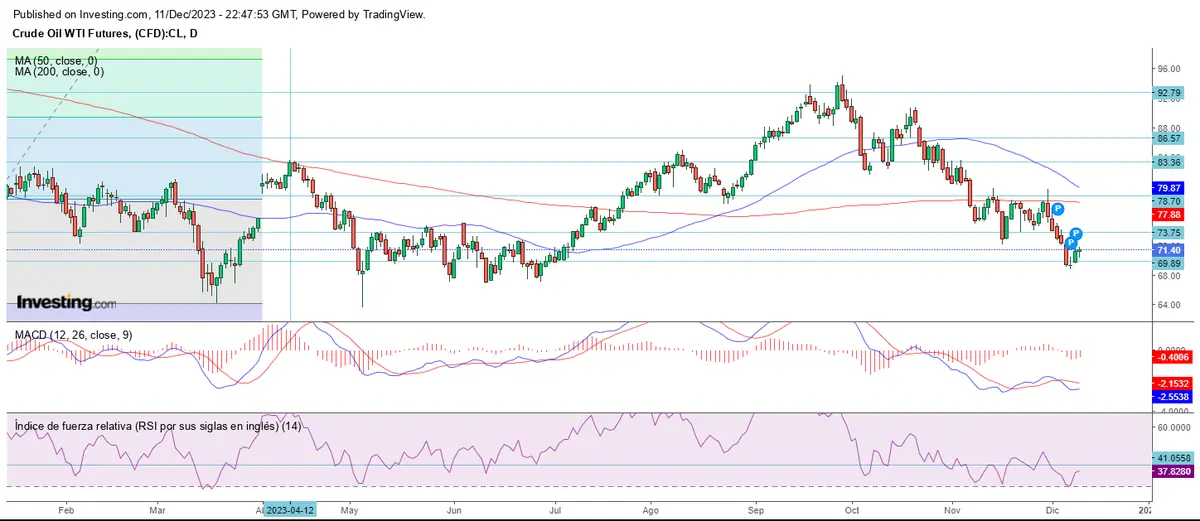Click the red 77.88 MA price tag

tap(1169, 214)
